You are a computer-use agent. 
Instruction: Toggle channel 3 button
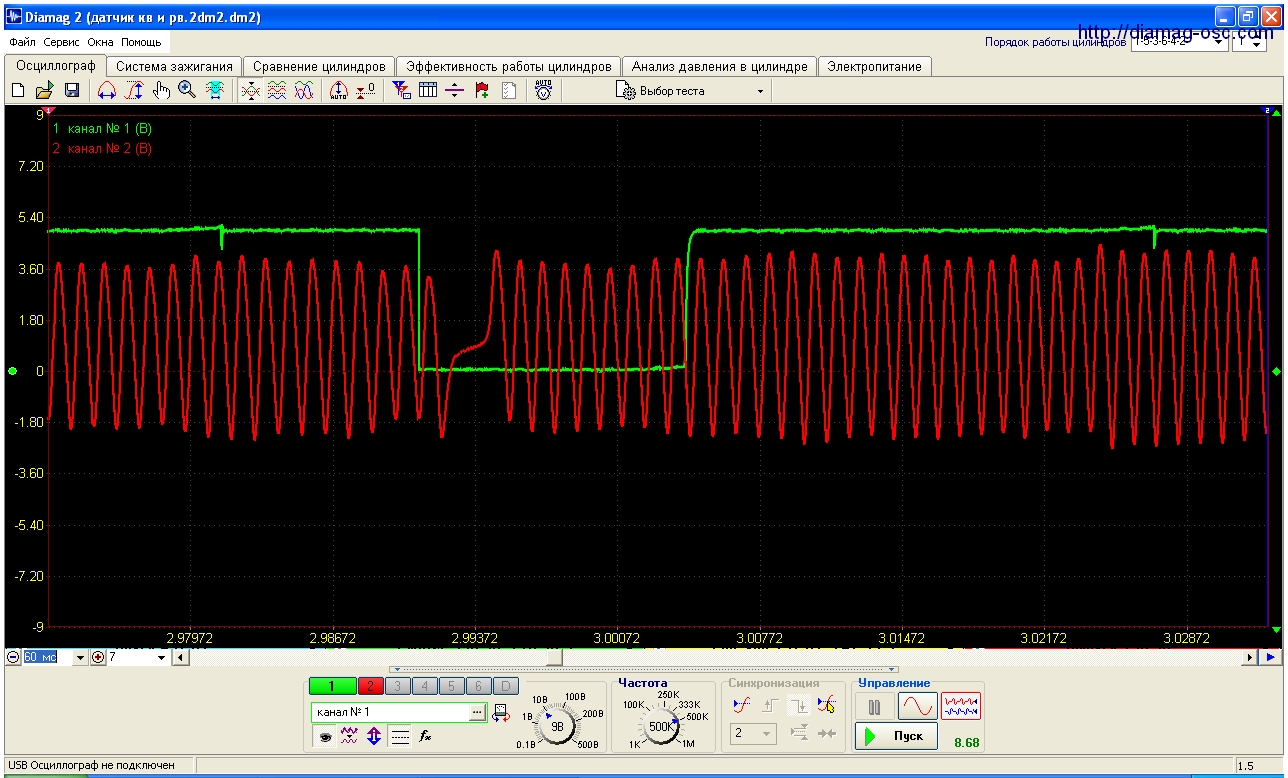[398, 686]
